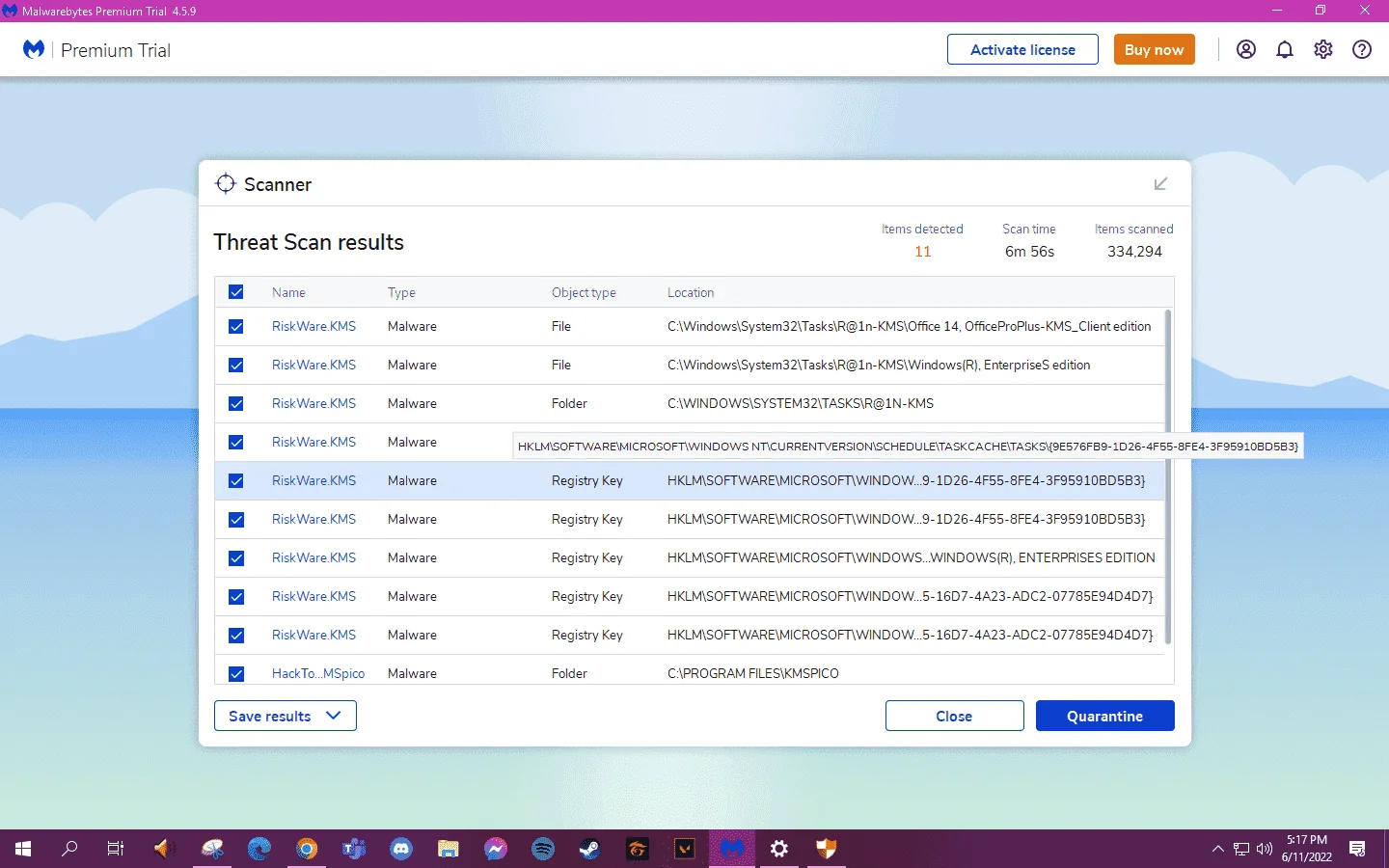Sort by the Type column header
Screen dimensions: 1389x868
pos(401,292)
